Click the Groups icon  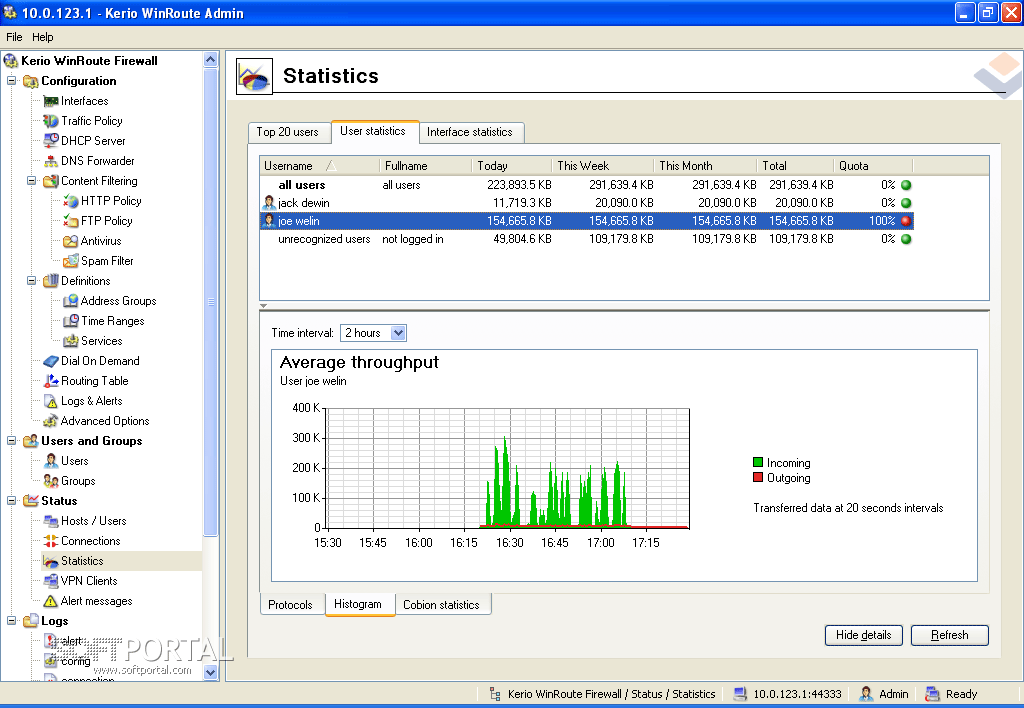point(51,481)
